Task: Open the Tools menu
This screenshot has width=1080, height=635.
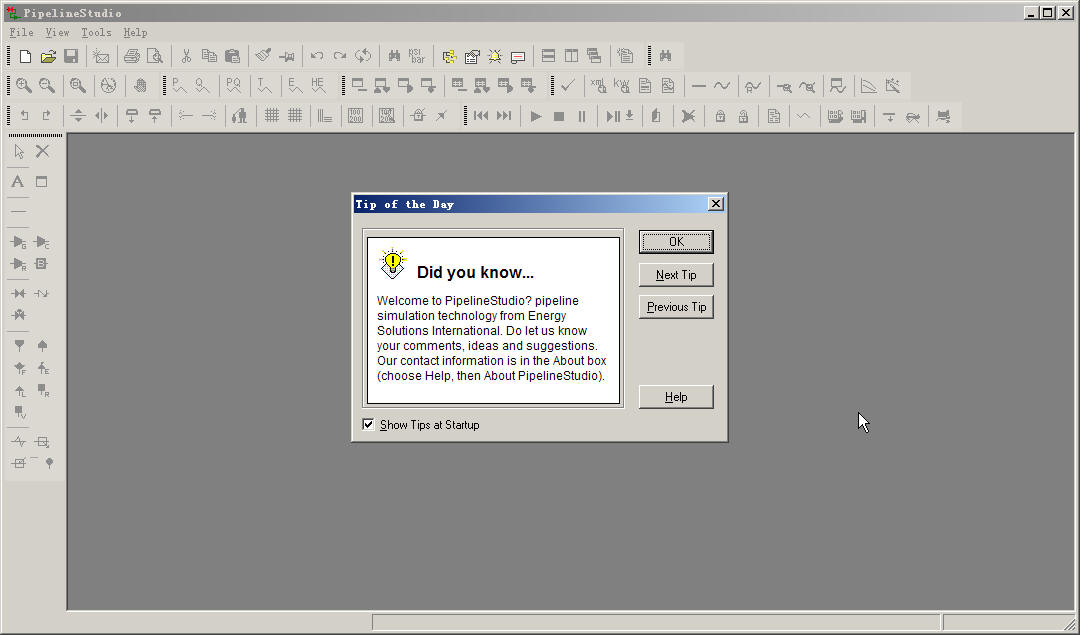Action: pos(96,32)
